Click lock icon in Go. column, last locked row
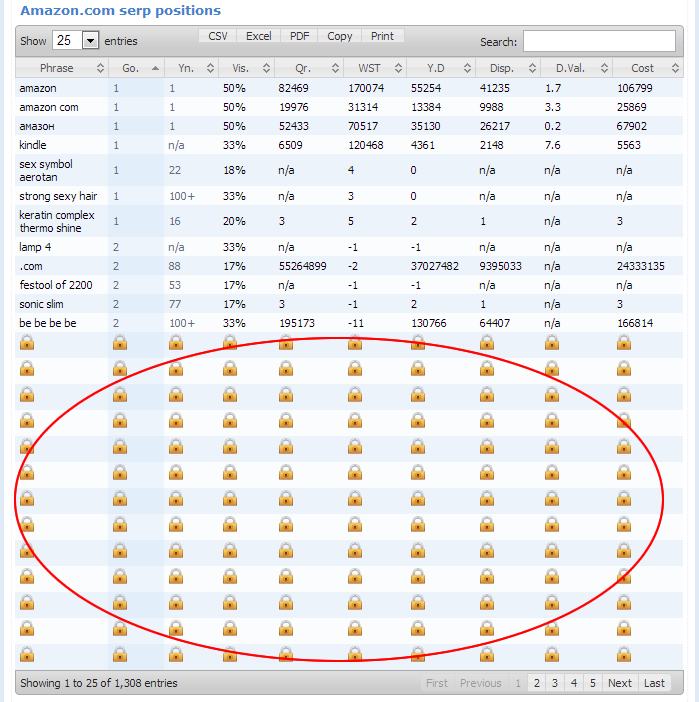699x702 pixels. [120, 655]
